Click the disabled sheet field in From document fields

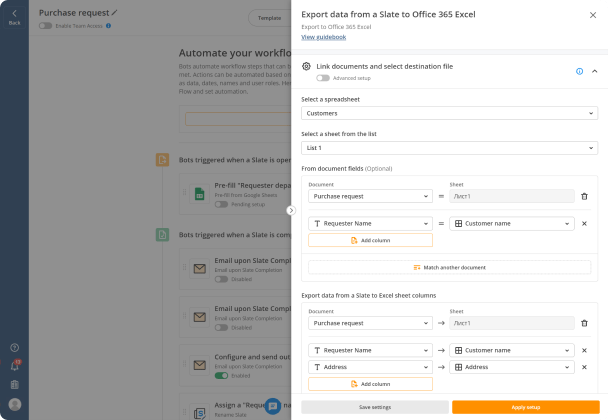512,196
